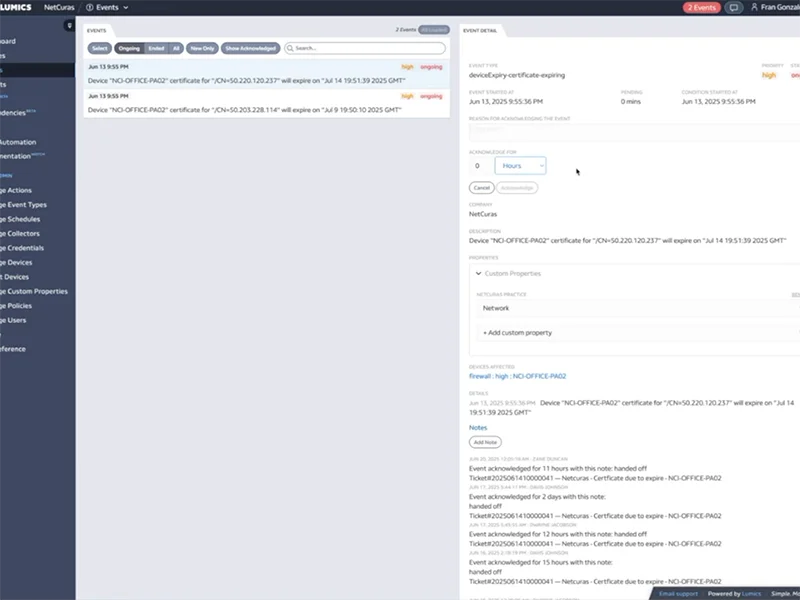Click the deviceExpiry-certificate-expiring event type text

pos(517,75)
